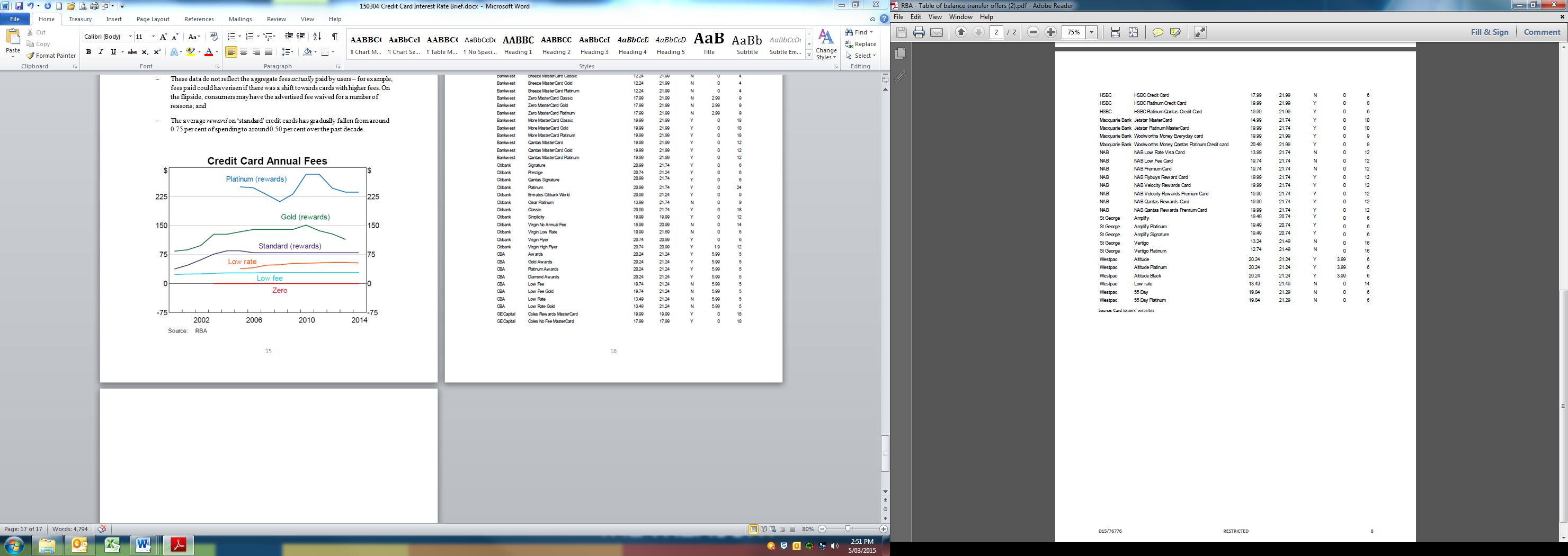The height and width of the screenshot is (556, 1568).
Task: Grow font size in Word ribbon
Action: pyautogui.click(x=163, y=37)
